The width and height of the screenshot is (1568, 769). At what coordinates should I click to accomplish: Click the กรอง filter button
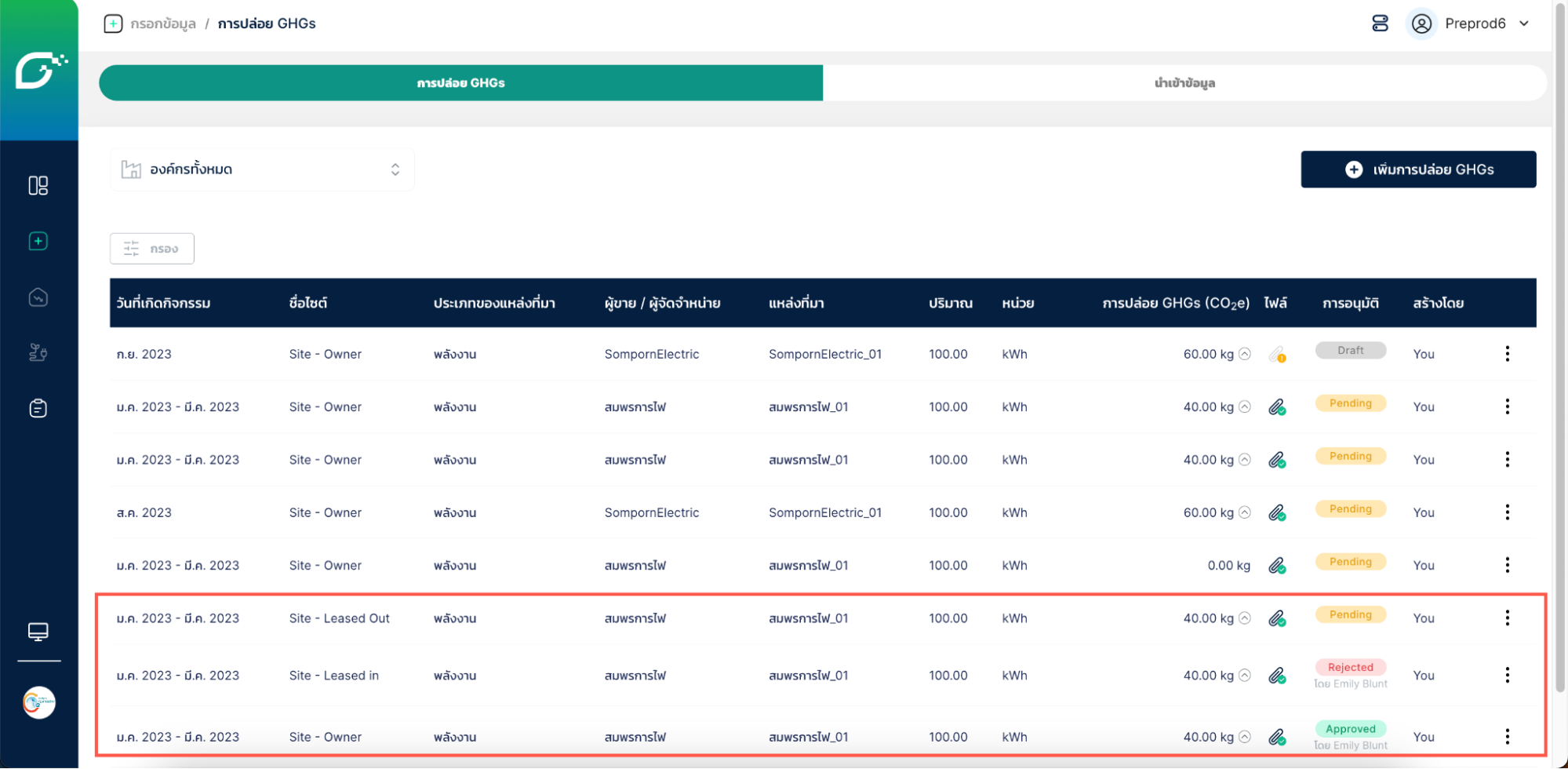coord(152,249)
